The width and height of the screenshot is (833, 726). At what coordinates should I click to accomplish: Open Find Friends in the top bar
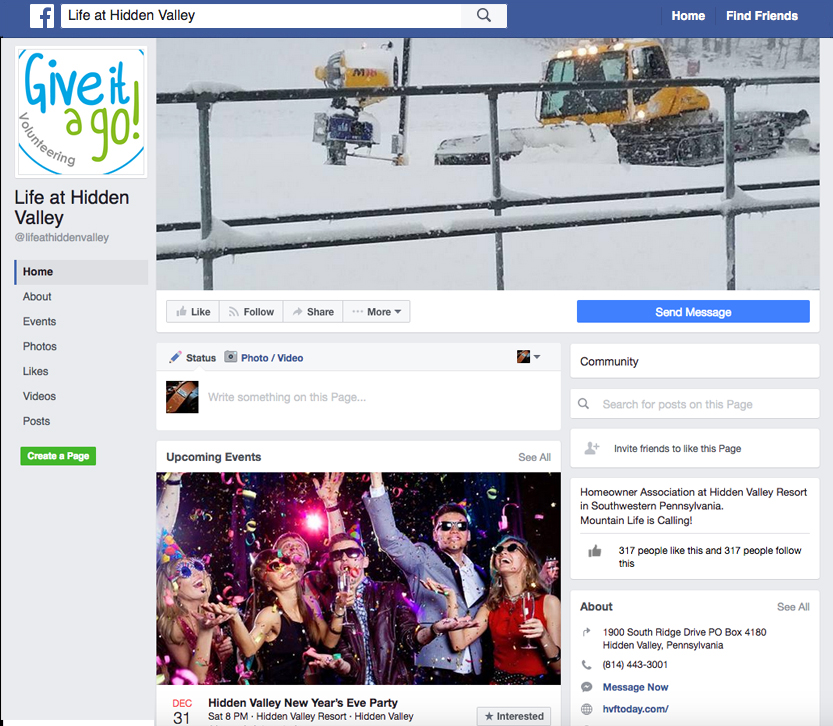[x=762, y=16]
